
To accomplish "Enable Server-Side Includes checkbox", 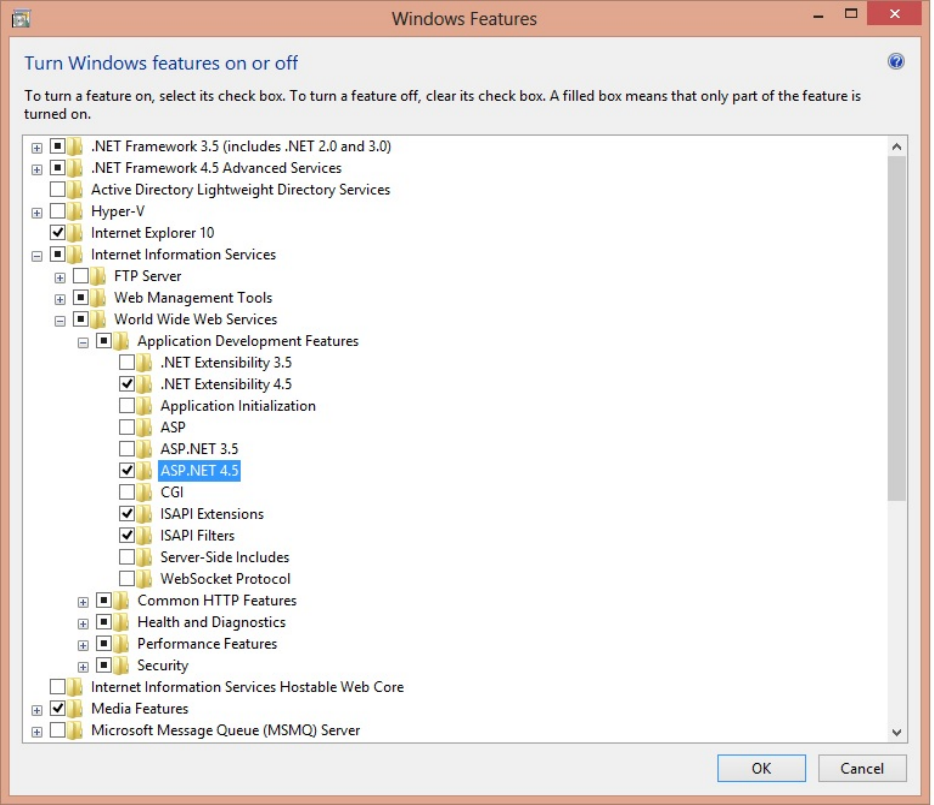I will click(x=127, y=557).
